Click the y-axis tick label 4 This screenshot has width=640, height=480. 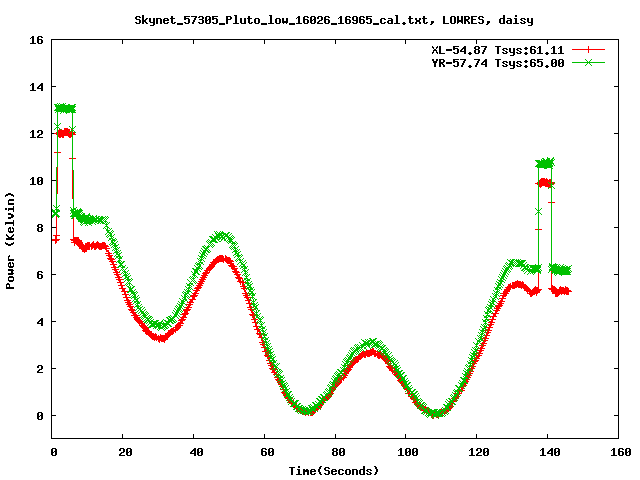click(40, 322)
